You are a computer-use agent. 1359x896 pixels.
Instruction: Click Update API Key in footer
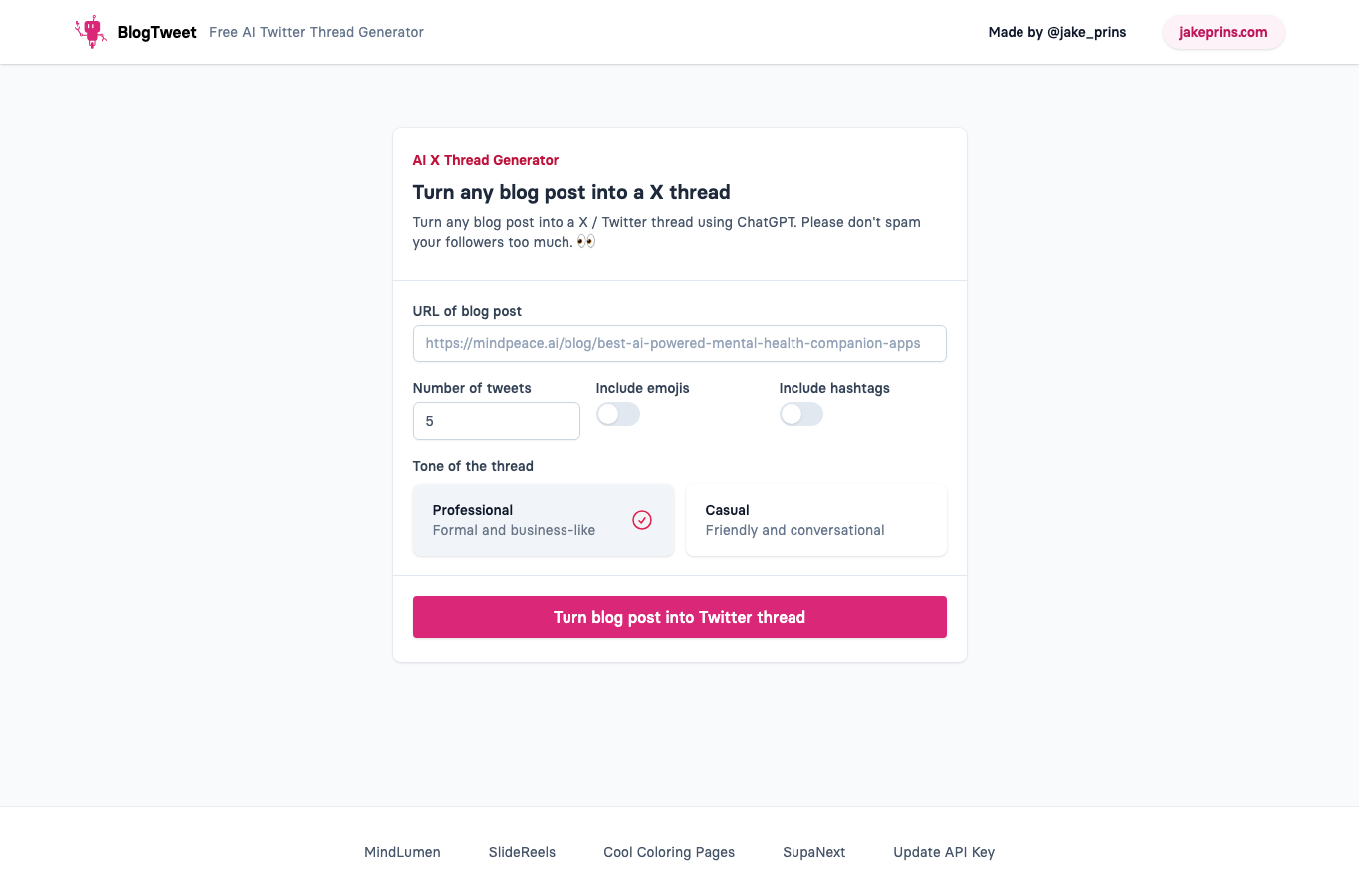[x=944, y=852]
